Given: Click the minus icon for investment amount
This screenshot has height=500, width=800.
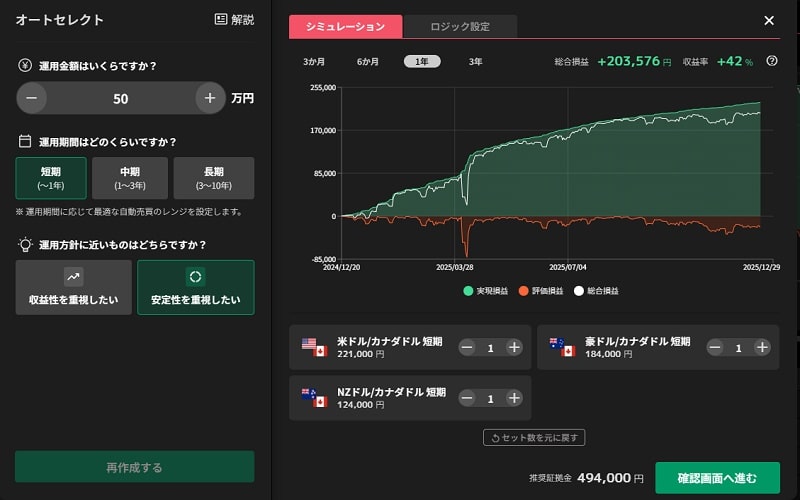Looking at the screenshot, I should [31, 98].
